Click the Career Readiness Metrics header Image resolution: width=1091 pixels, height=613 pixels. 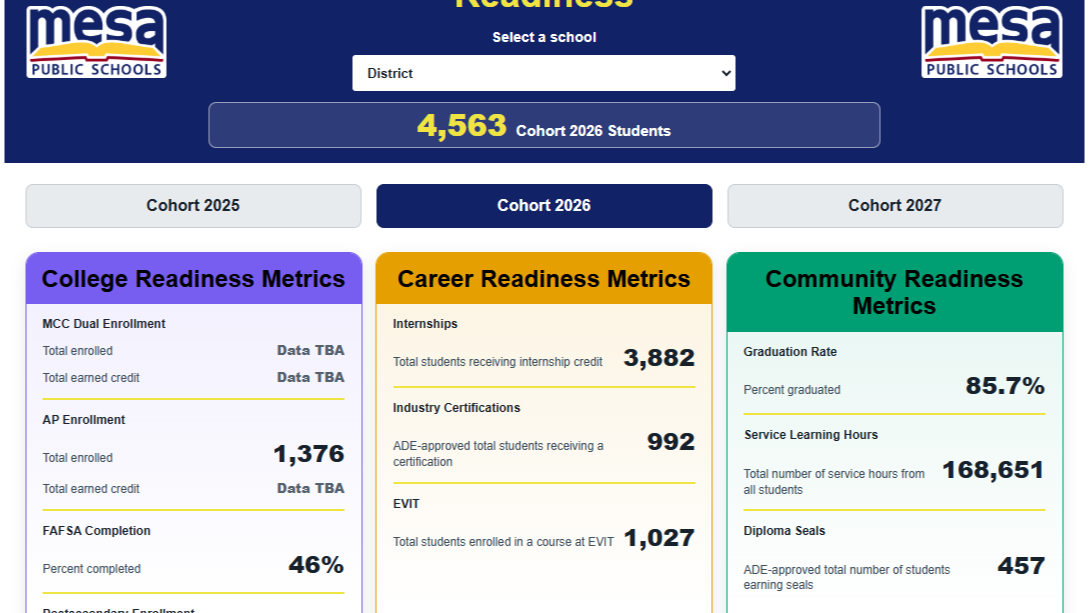544,278
